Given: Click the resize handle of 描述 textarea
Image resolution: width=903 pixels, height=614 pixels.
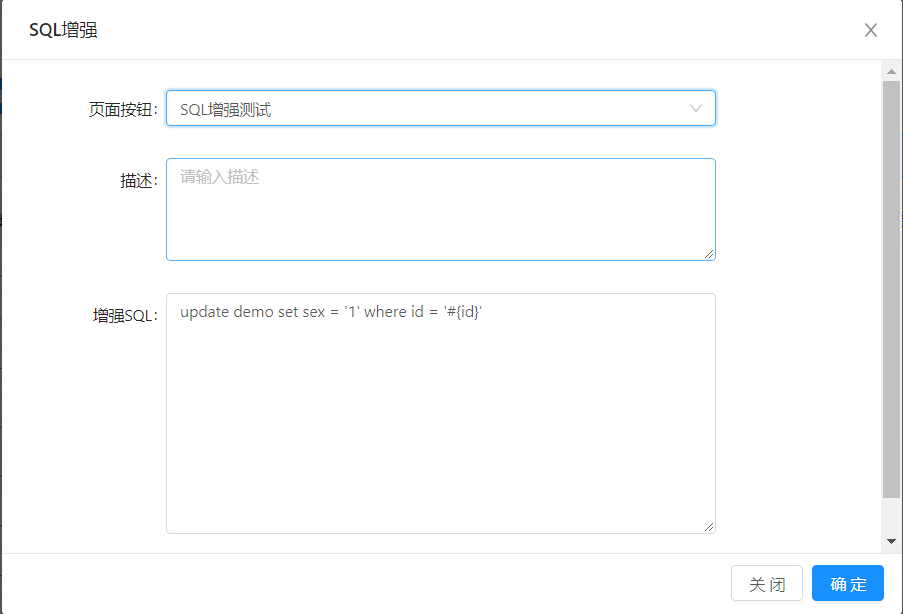Looking at the screenshot, I should tap(709, 254).
